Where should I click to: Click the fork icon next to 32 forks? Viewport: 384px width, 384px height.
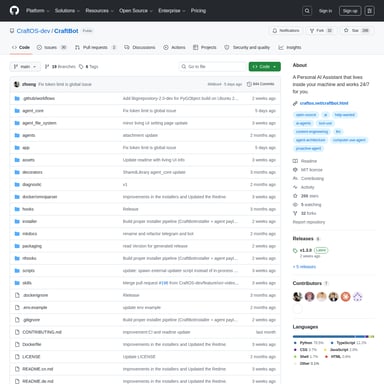[x=295, y=213]
